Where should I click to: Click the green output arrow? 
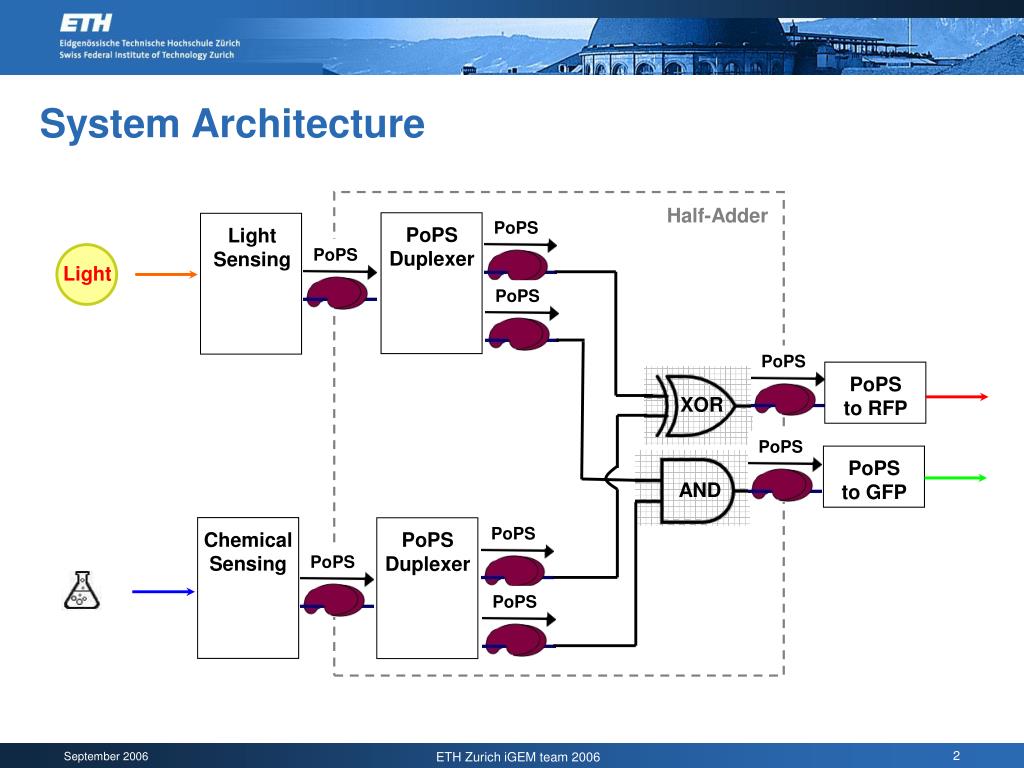[956, 478]
